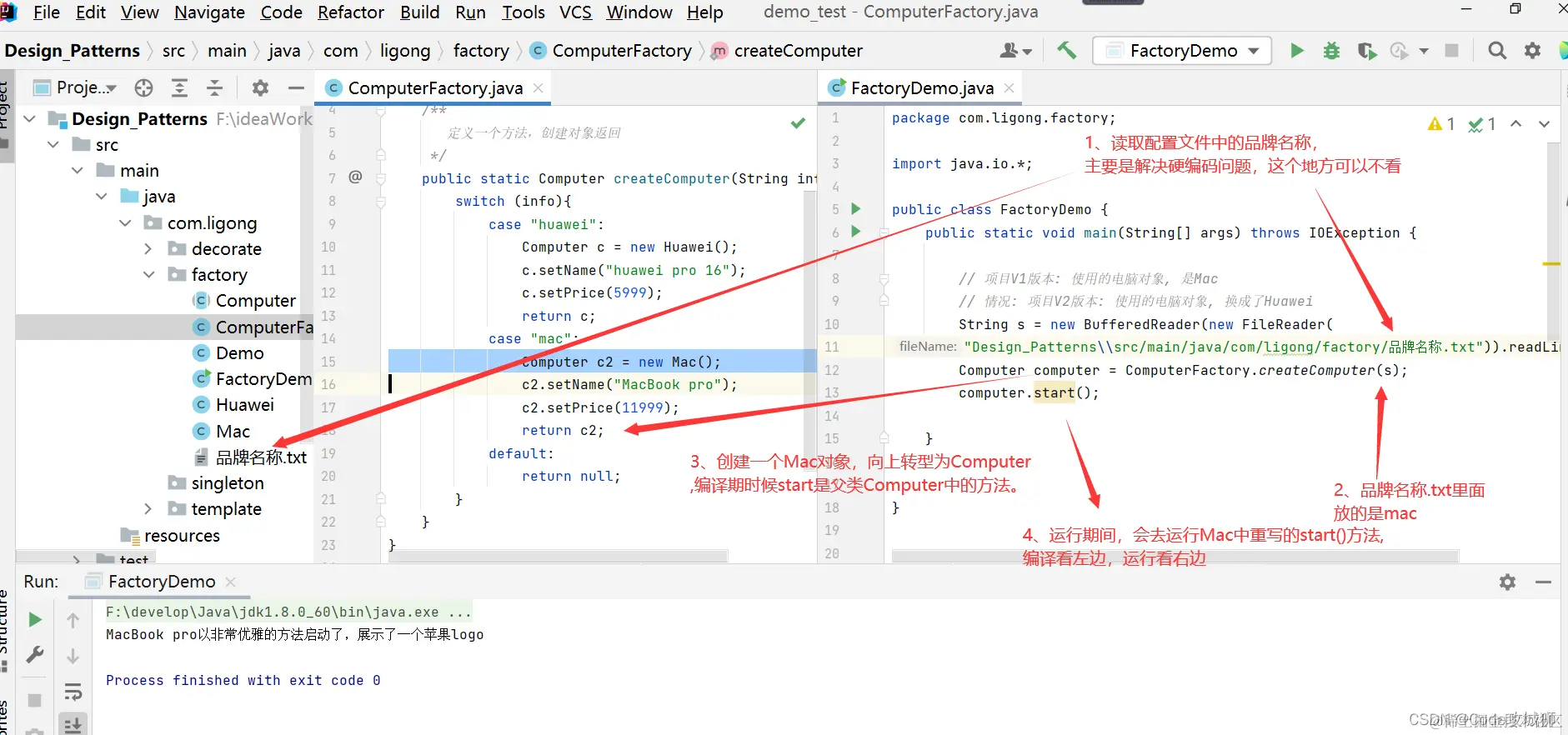This screenshot has height=735, width=1568.
Task: Click the wrench icon in Run panel
Action: 34,655
